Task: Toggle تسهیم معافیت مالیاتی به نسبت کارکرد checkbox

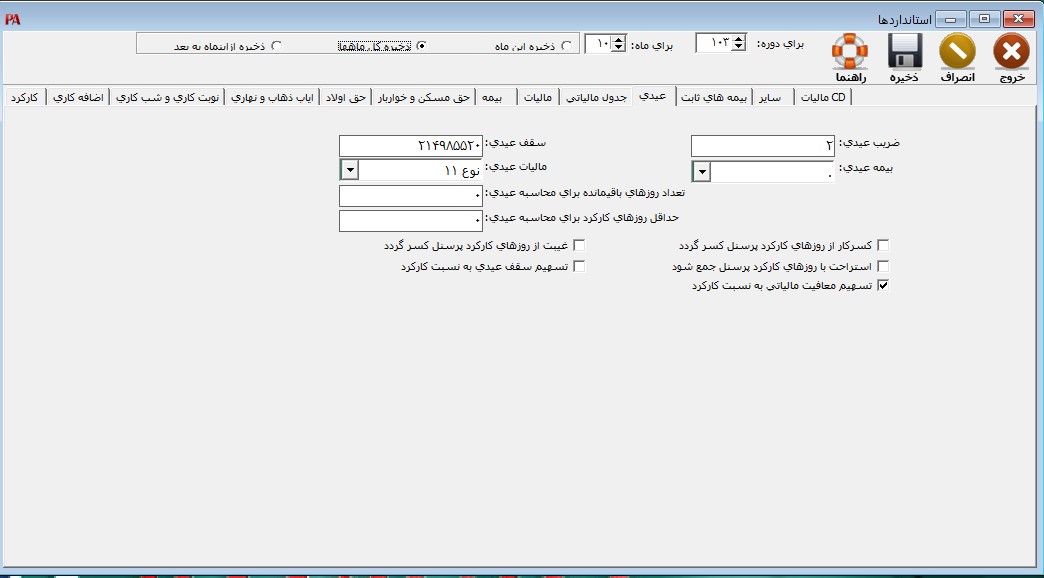Action: coord(882,286)
